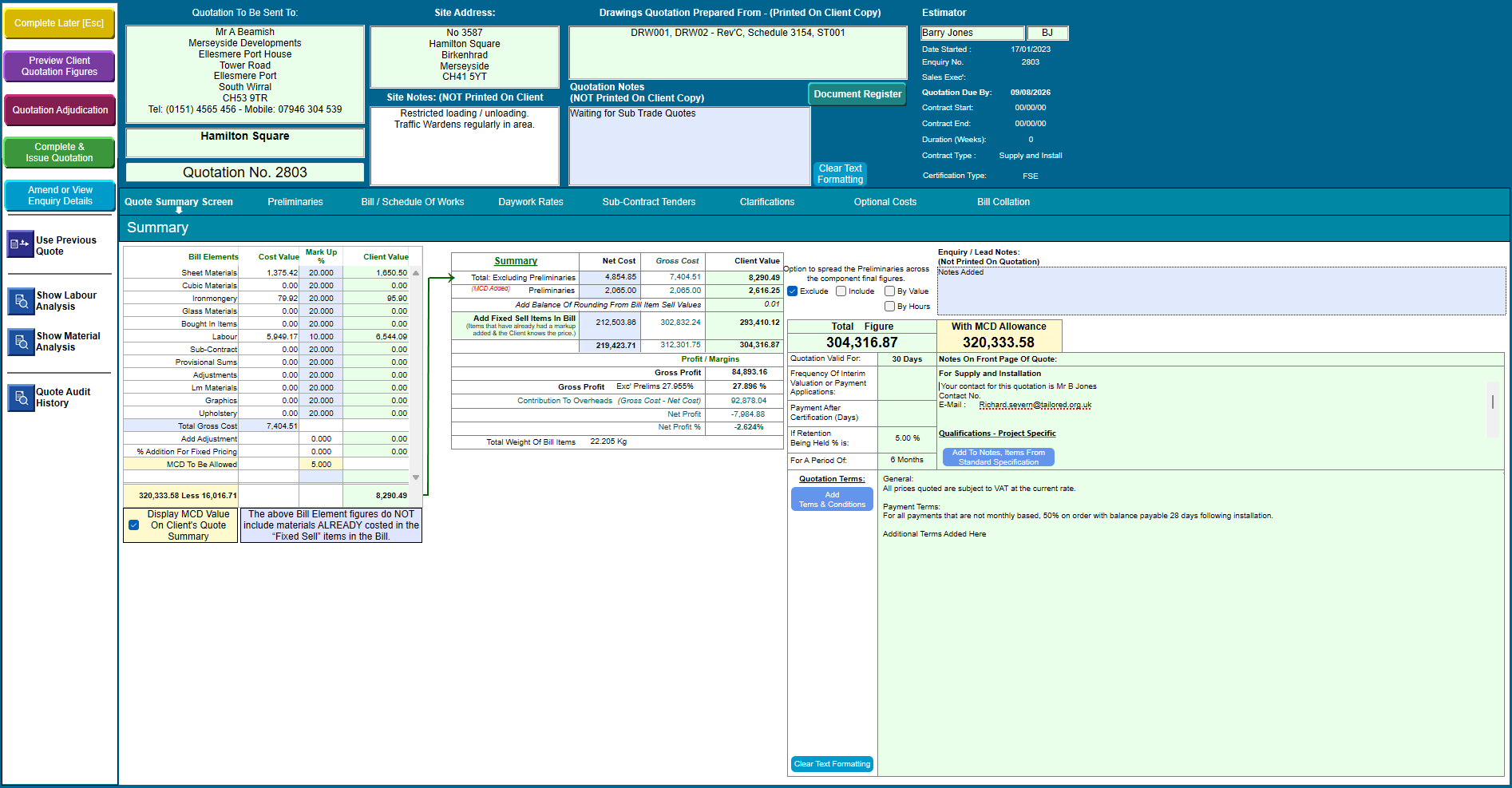
Task: Click the Quotation No. 2803 label
Action: [x=245, y=172]
